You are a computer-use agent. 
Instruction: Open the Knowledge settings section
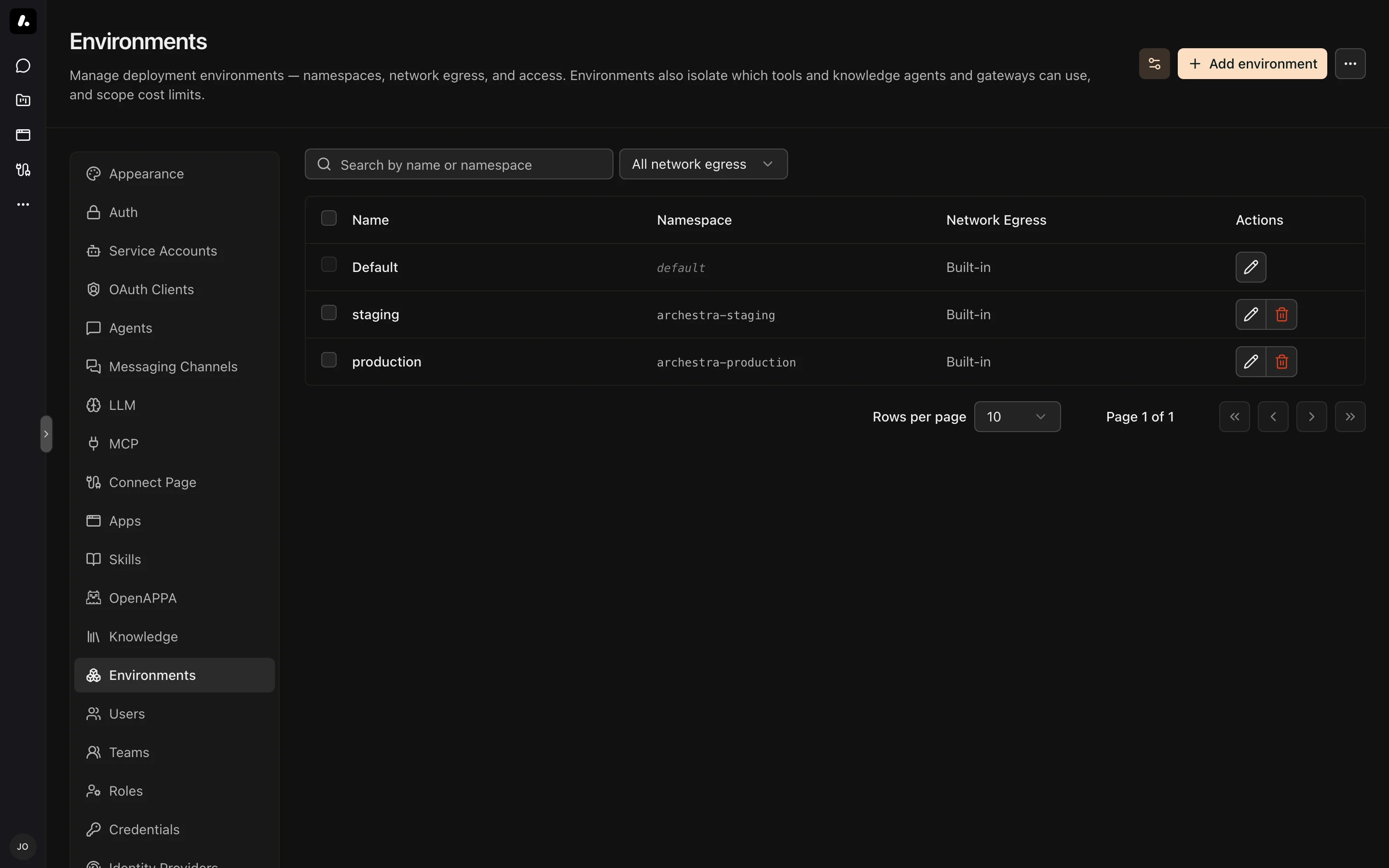tap(175, 637)
